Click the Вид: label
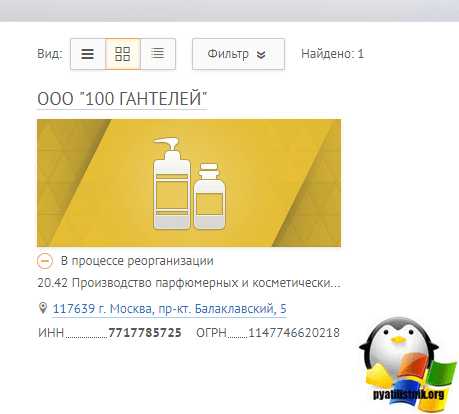 pyautogui.click(x=50, y=54)
